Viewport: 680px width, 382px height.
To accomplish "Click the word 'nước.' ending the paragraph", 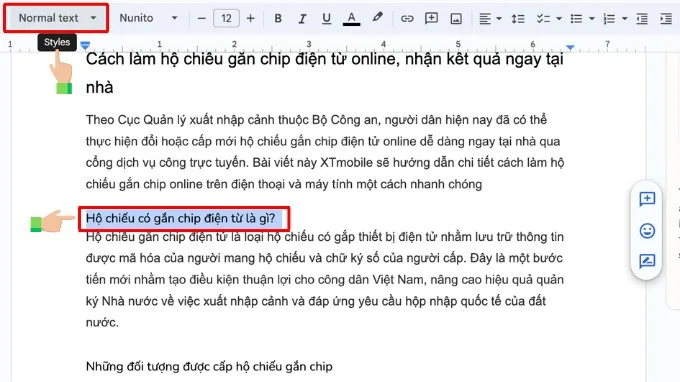I will (x=102, y=322).
